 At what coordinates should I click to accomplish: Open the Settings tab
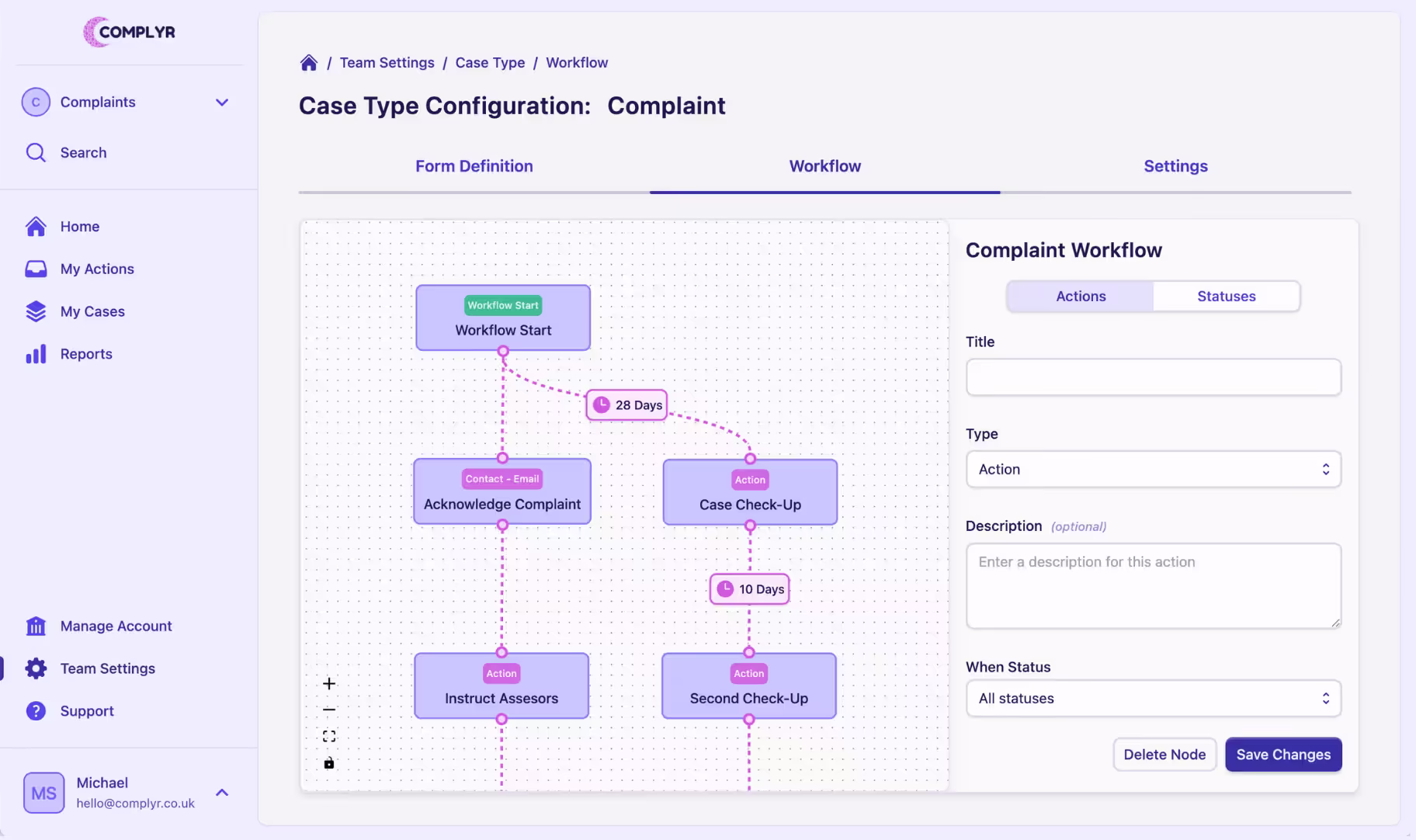[x=1175, y=166]
